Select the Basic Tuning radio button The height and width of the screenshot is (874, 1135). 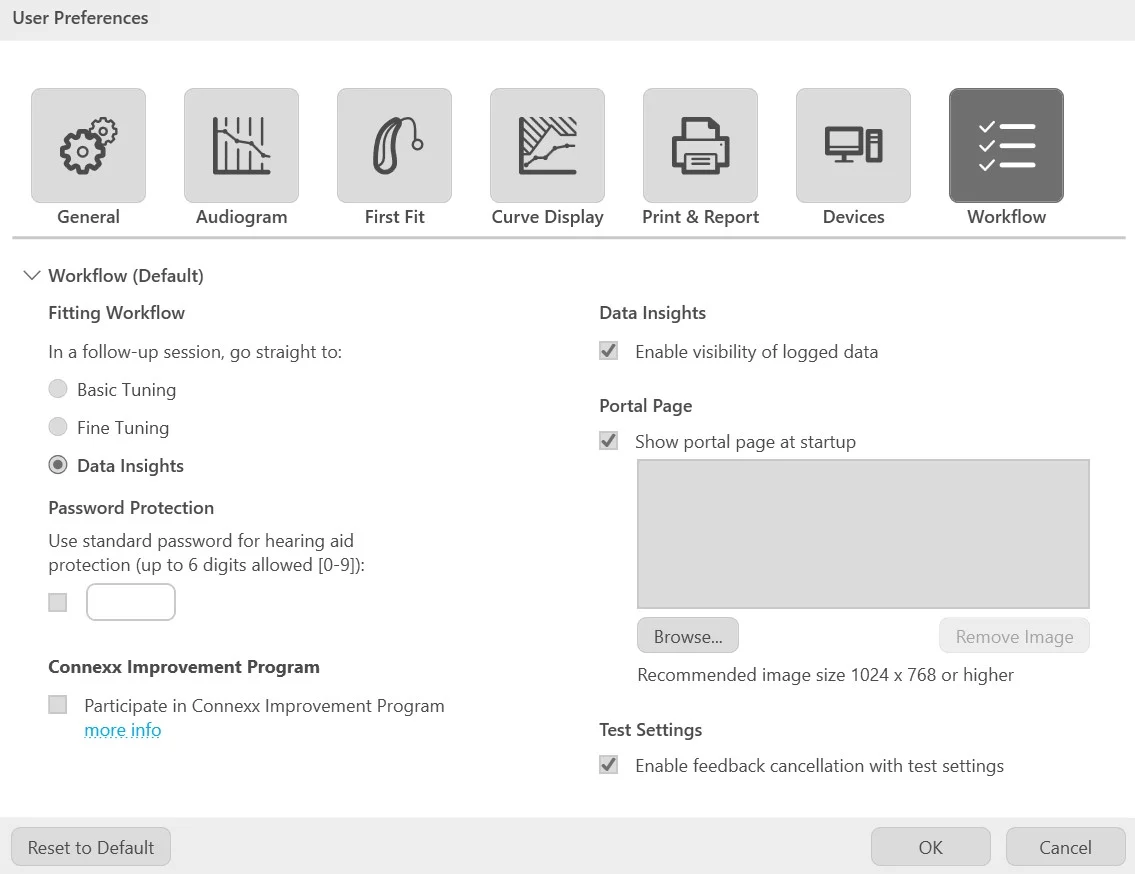tap(58, 389)
